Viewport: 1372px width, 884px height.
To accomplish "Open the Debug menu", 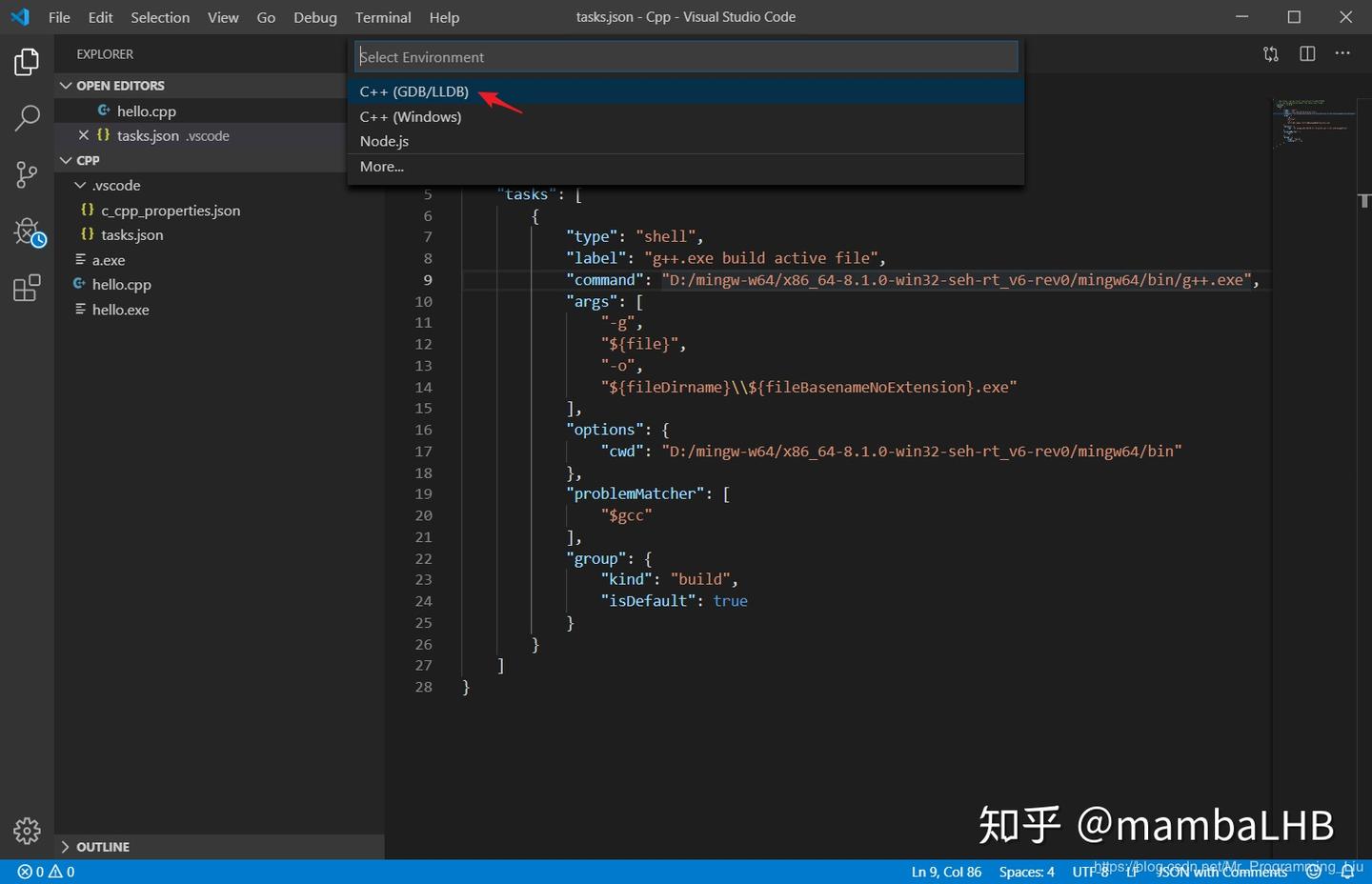I will (x=314, y=17).
